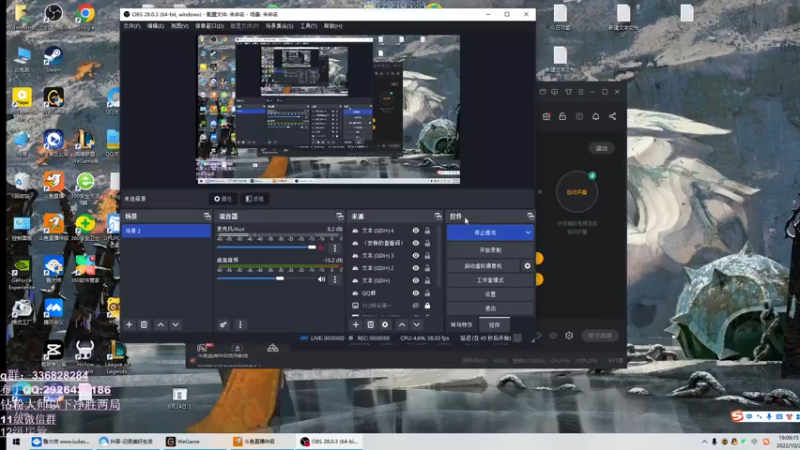Viewport: 800px width, 450px height.
Task: Click the start recording button
Action: click(x=490, y=250)
